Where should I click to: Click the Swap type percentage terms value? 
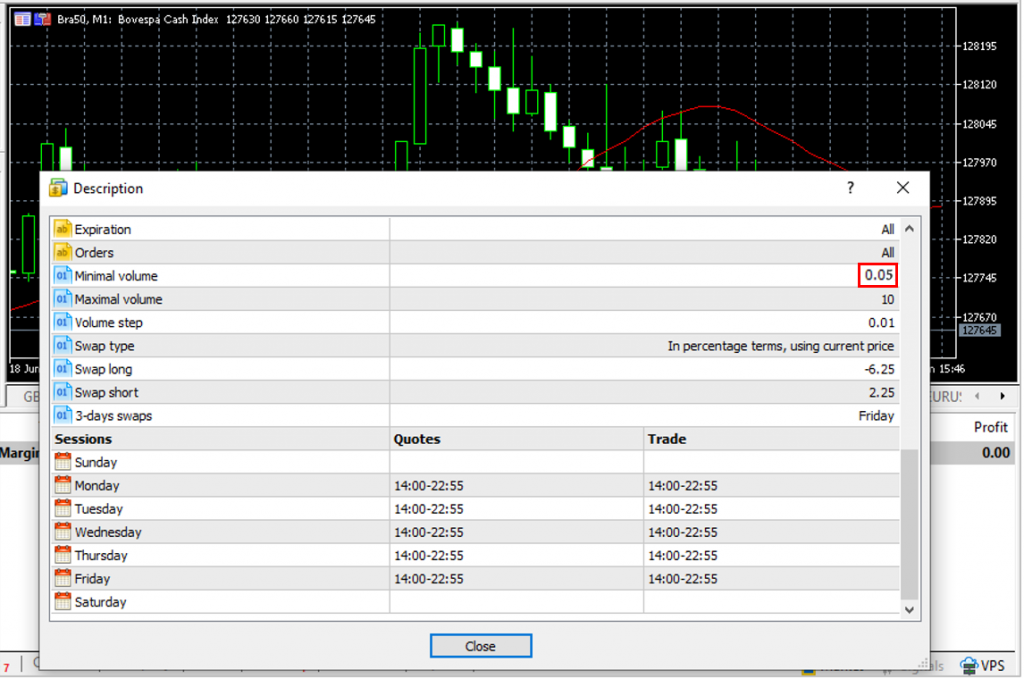coord(780,346)
